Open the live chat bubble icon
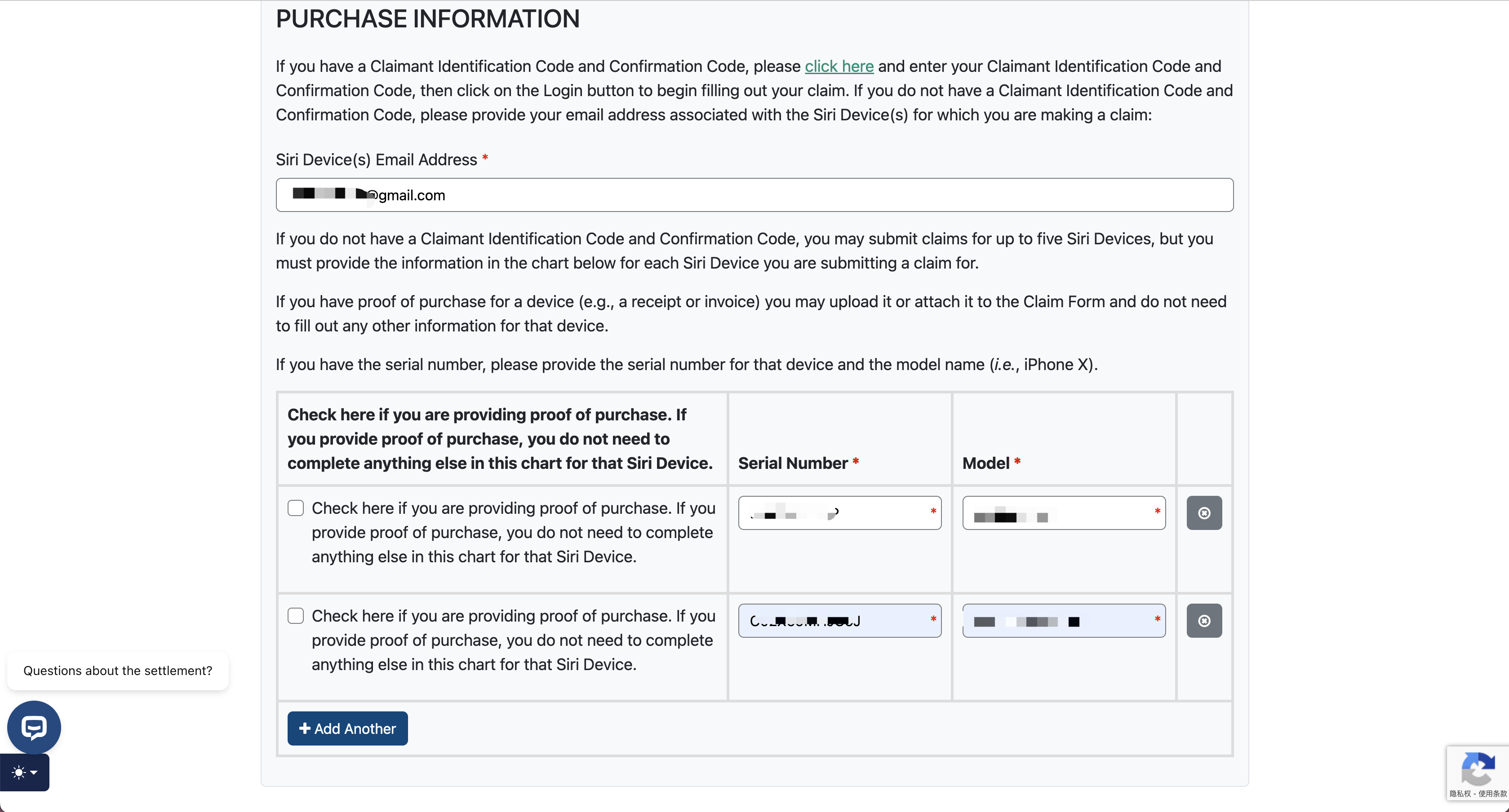This screenshot has width=1509, height=812. pyautogui.click(x=33, y=727)
